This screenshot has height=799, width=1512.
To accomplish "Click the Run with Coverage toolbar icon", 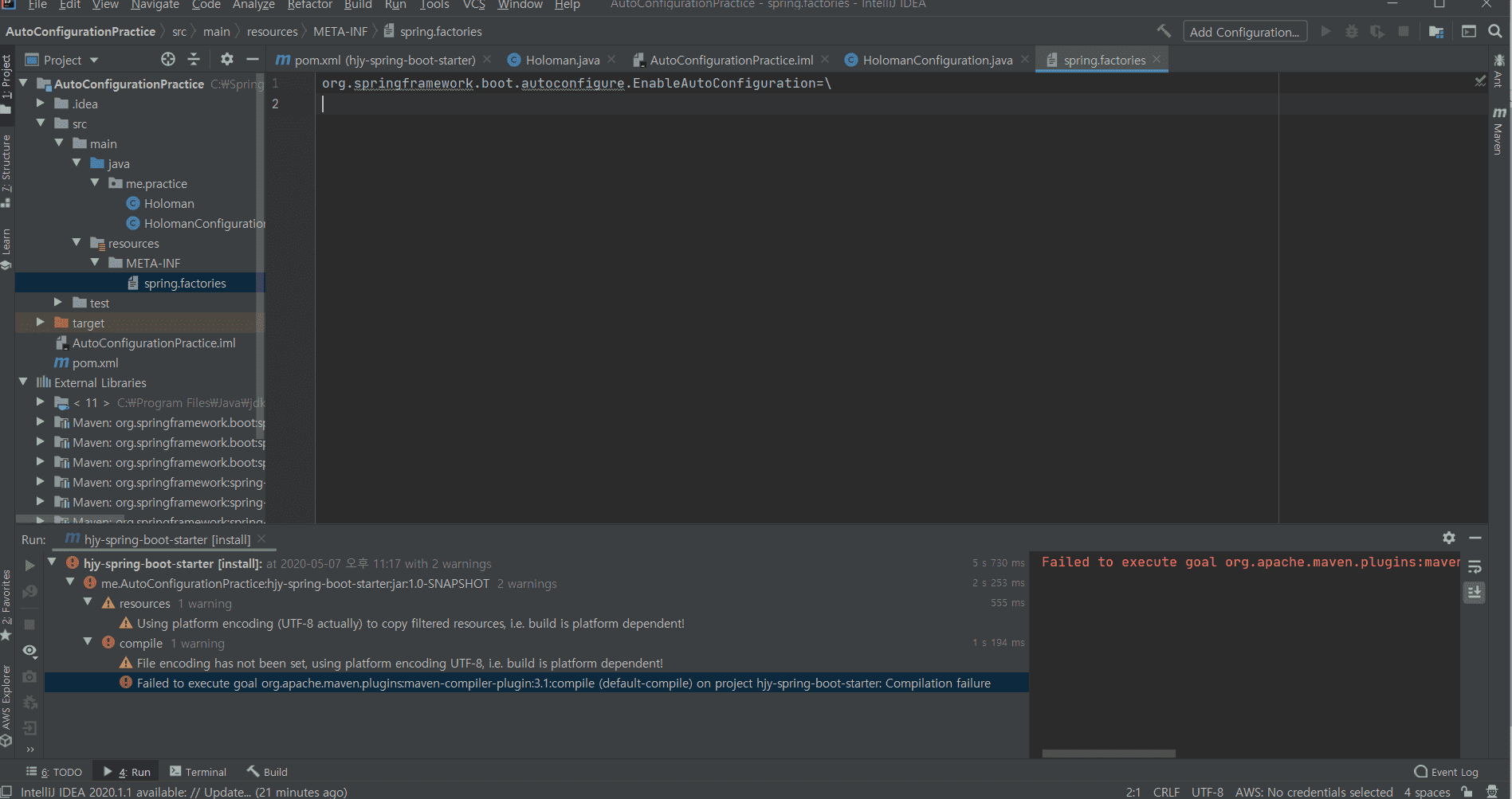I will coord(1377,31).
